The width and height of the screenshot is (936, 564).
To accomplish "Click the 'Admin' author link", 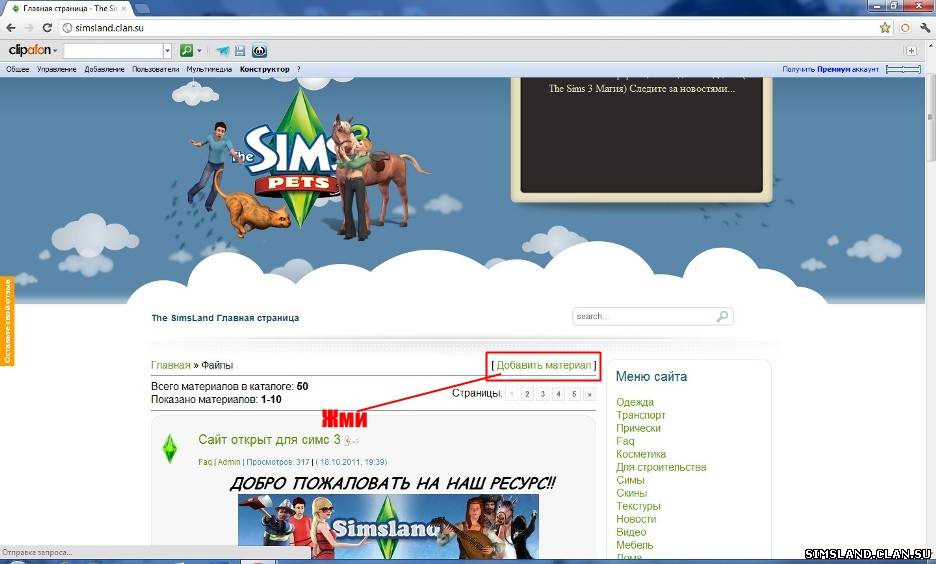I will point(229,462).
